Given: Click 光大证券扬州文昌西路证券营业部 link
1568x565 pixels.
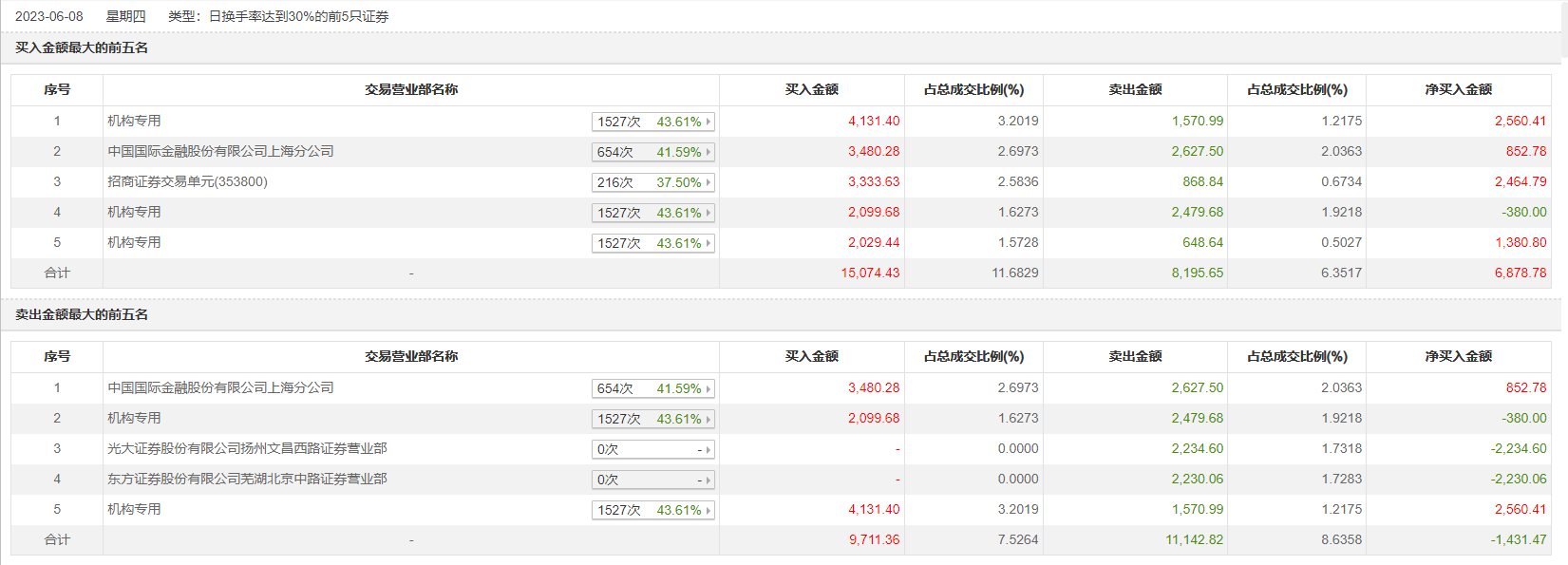Looking at the screenshot, I should [x=247, y=448].
